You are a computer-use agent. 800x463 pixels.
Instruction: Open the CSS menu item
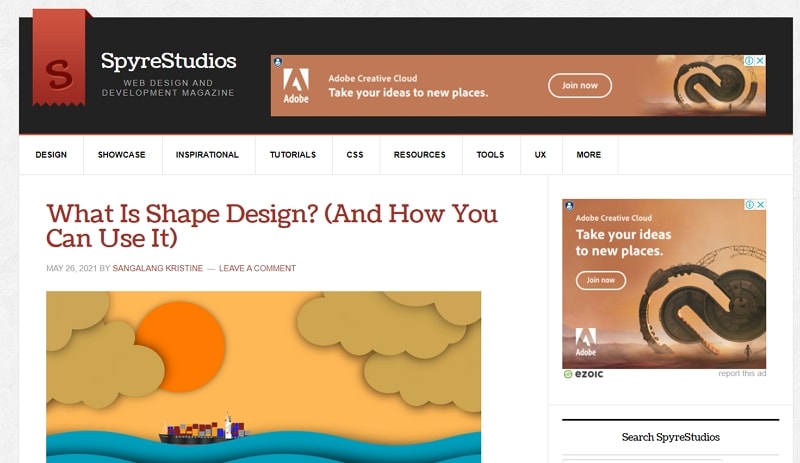[x=355, y=155]
